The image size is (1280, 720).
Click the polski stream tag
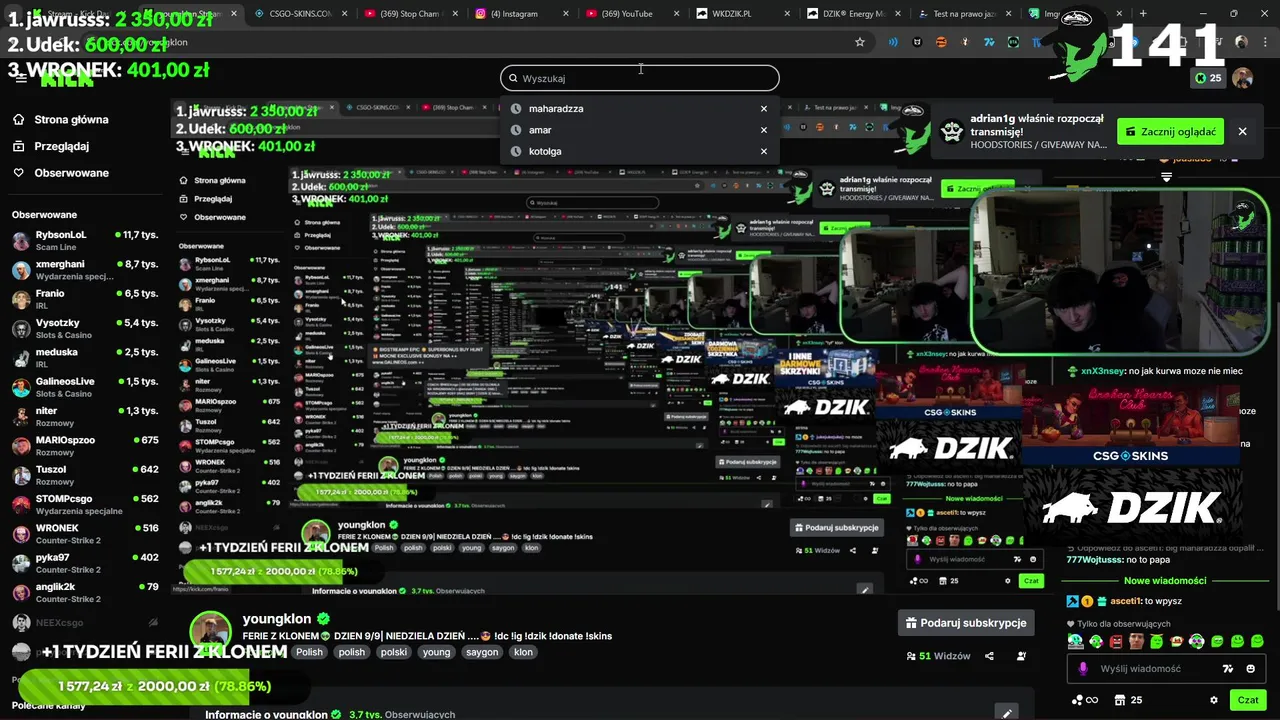[x=394, y=652]
